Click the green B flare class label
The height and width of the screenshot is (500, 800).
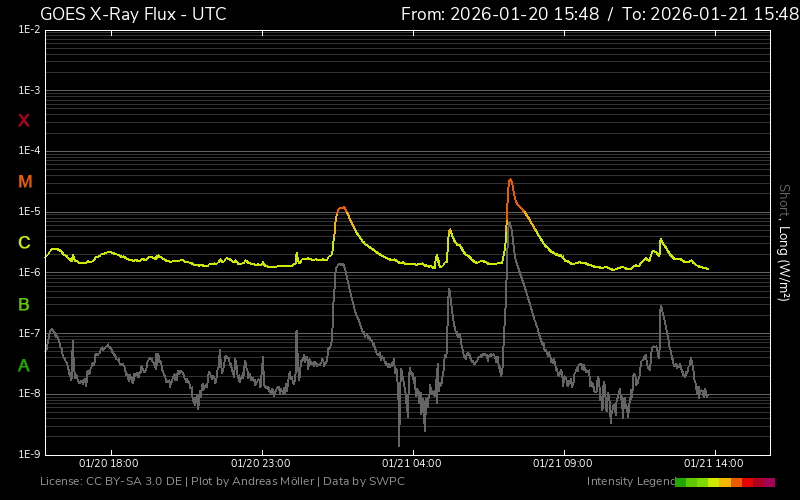click(x=24, y=305)
